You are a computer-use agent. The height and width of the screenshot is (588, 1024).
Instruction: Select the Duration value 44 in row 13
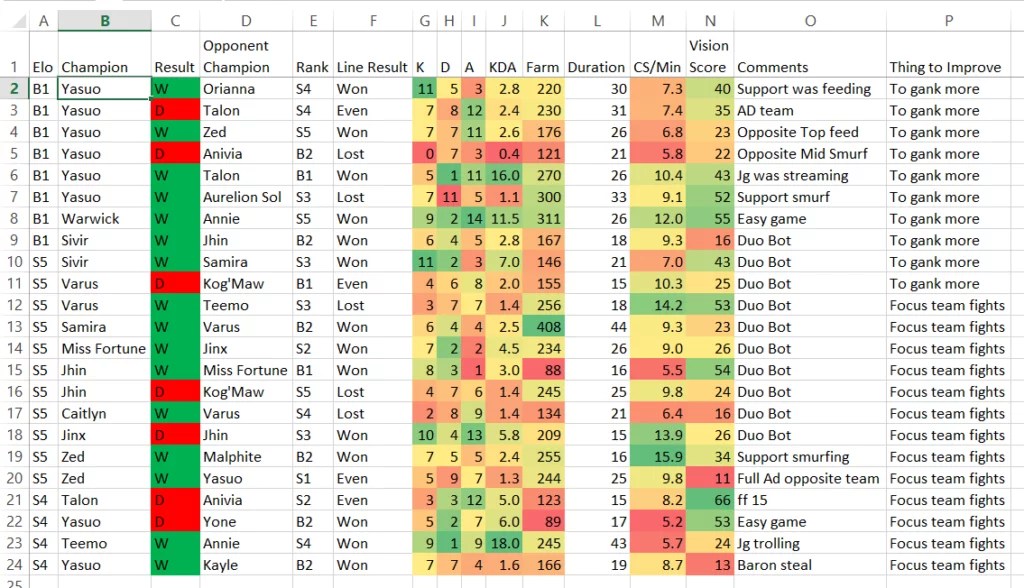(596, 327)
